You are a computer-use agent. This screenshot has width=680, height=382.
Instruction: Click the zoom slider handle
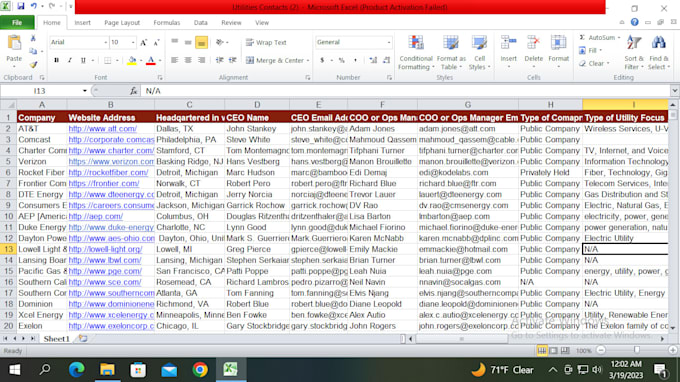[x=637, y=350]
